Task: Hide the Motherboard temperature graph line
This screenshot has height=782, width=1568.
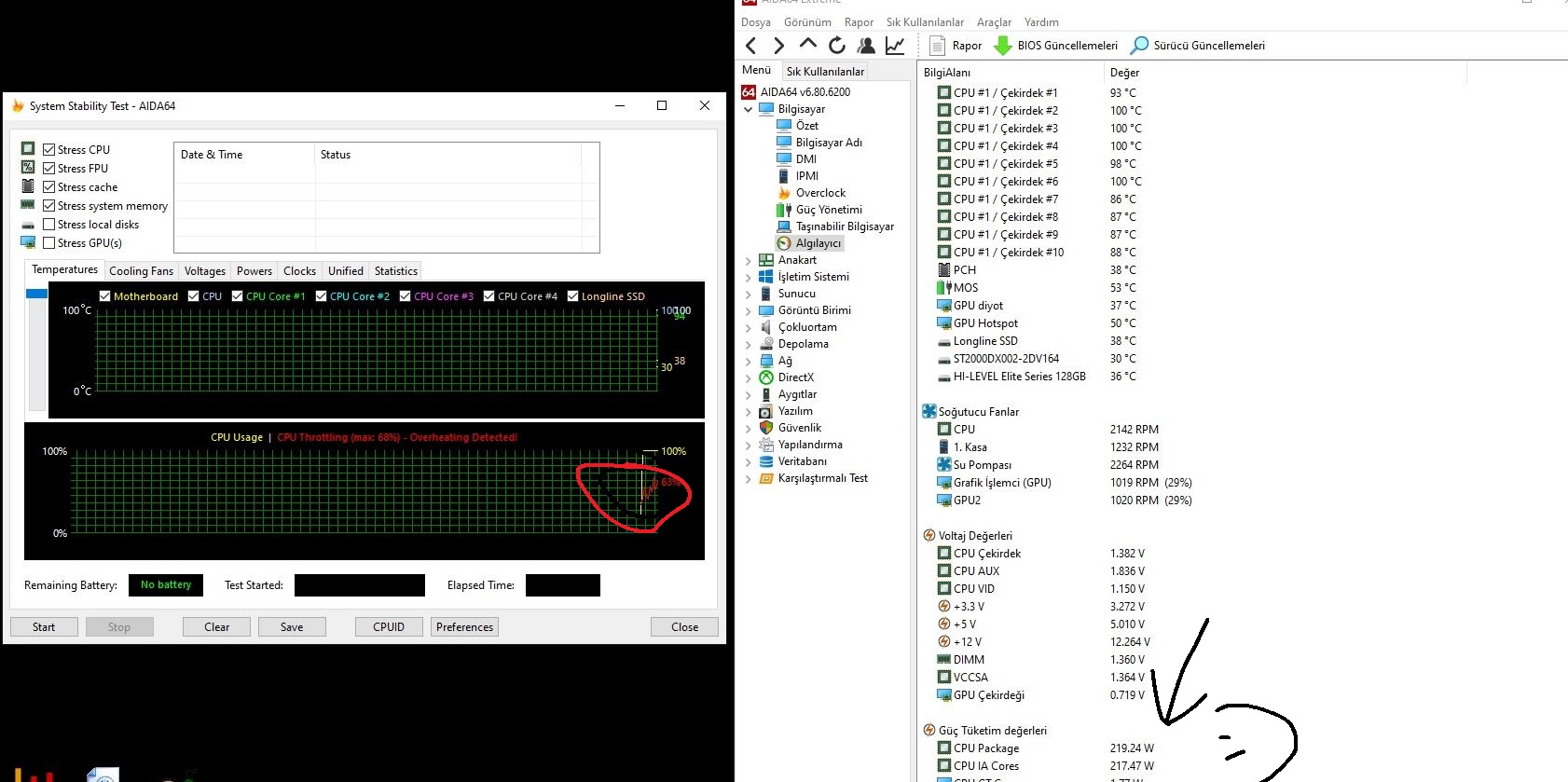Action: pyautogui.click(x=105, y=296)
